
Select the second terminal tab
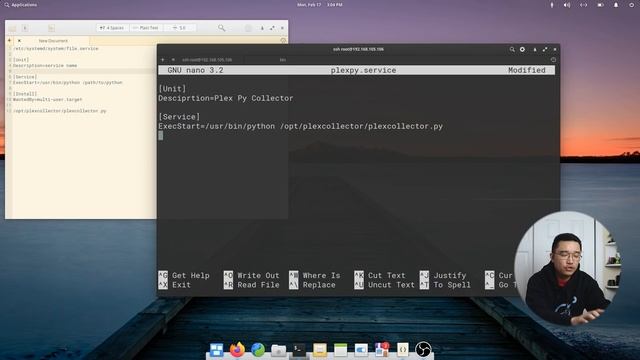pos(282,60)
